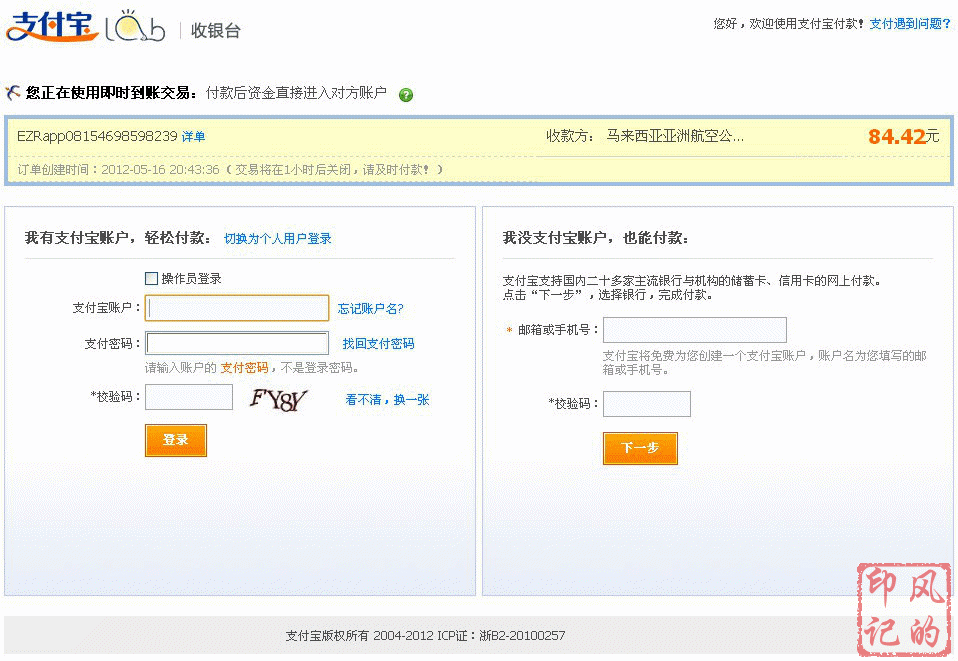Click the 找回支付密码 link
This screenshot has height=661, width=958.
tap(378, 343)
